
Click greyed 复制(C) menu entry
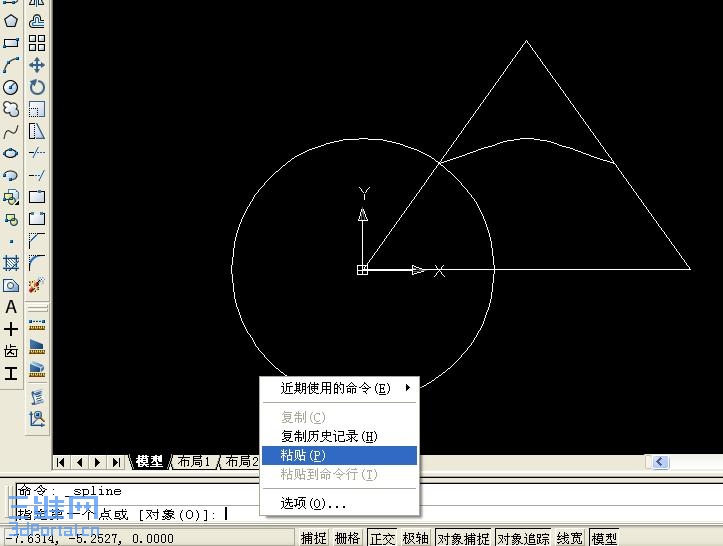[x=340, y=417]
